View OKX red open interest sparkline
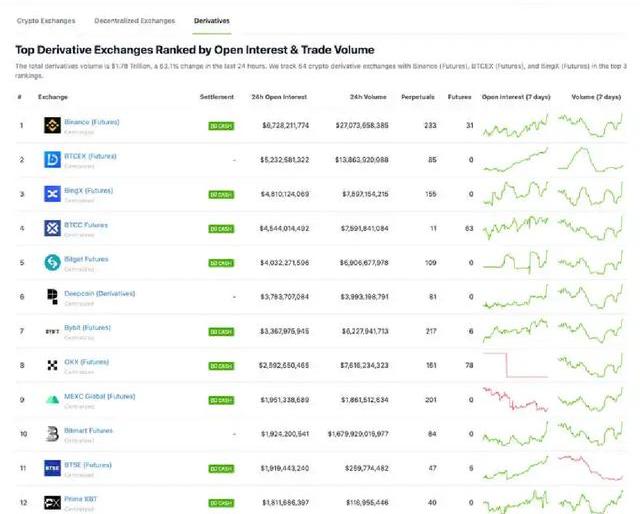640x514 pixels. 516,365
